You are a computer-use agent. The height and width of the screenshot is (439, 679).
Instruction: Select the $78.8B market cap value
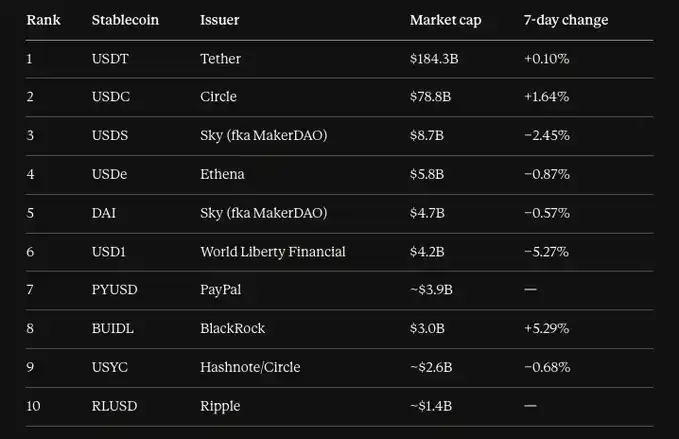click(430, 97)
